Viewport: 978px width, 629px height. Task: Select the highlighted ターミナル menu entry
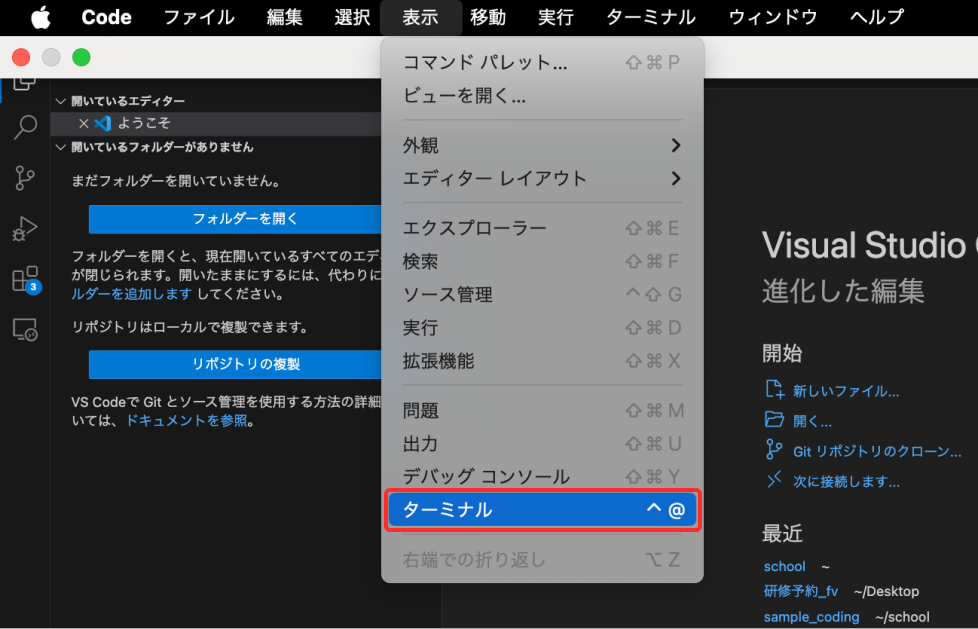pos(542,510)
